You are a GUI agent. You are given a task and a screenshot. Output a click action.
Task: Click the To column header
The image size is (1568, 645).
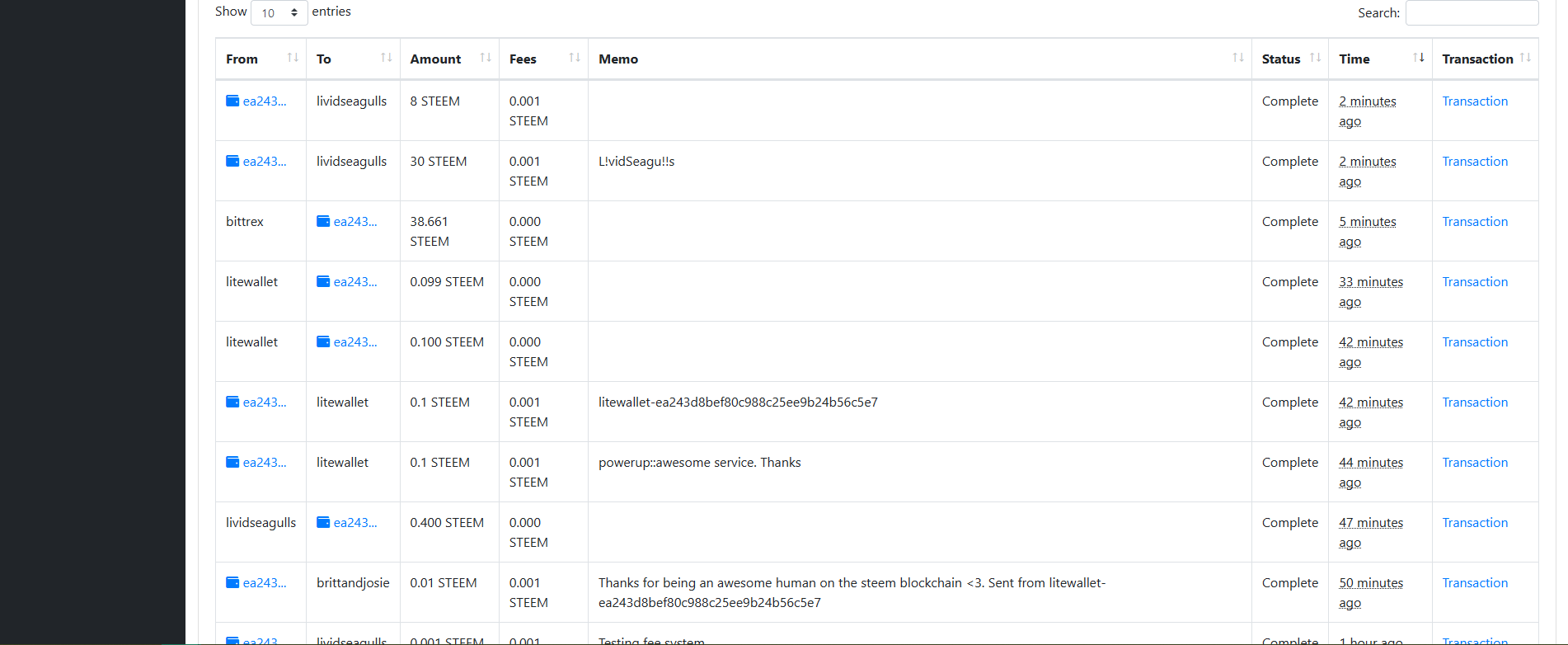click(x=324, y=59)
